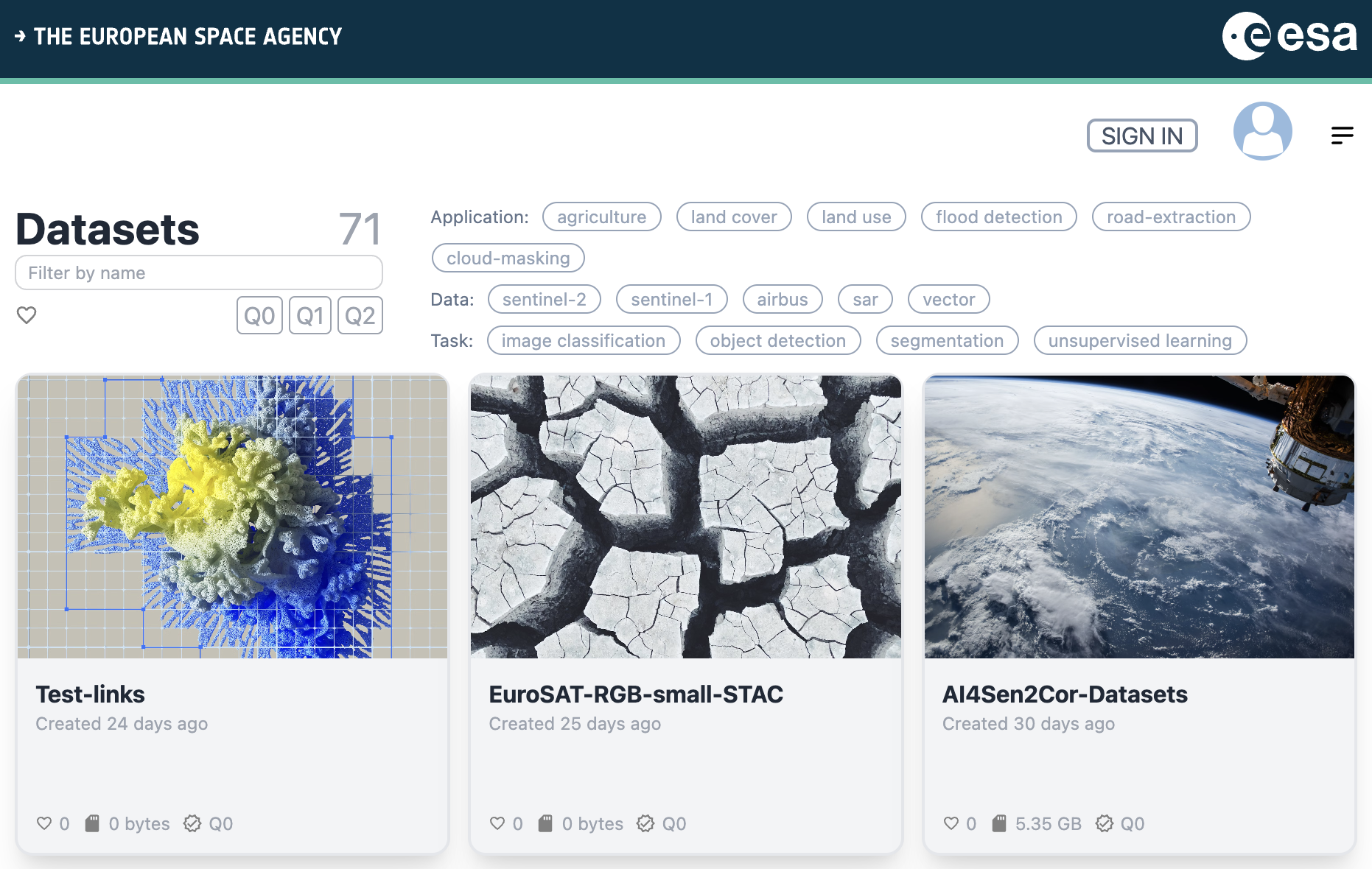
Task: Open The European Space Agency link
Action: pos(178,36)
